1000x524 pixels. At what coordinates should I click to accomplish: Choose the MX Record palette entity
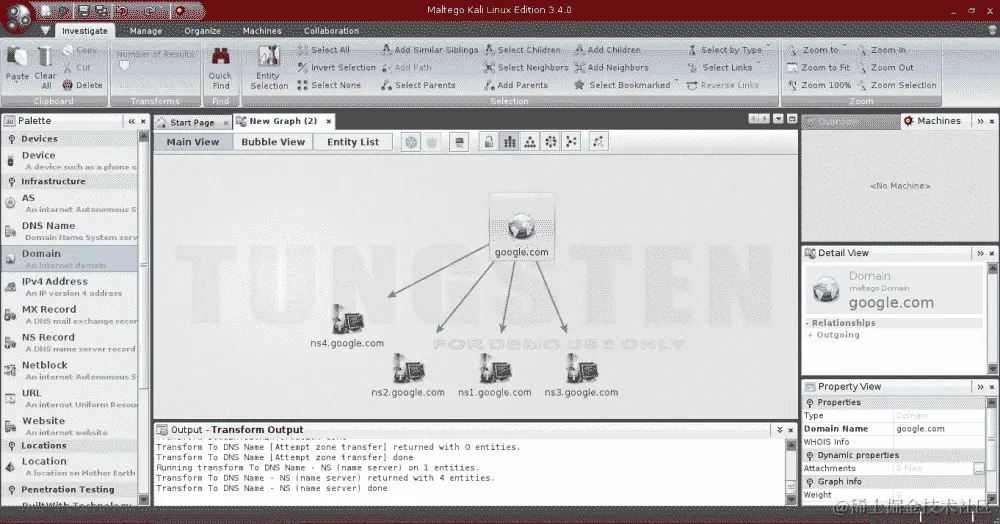tap(70, 314)
